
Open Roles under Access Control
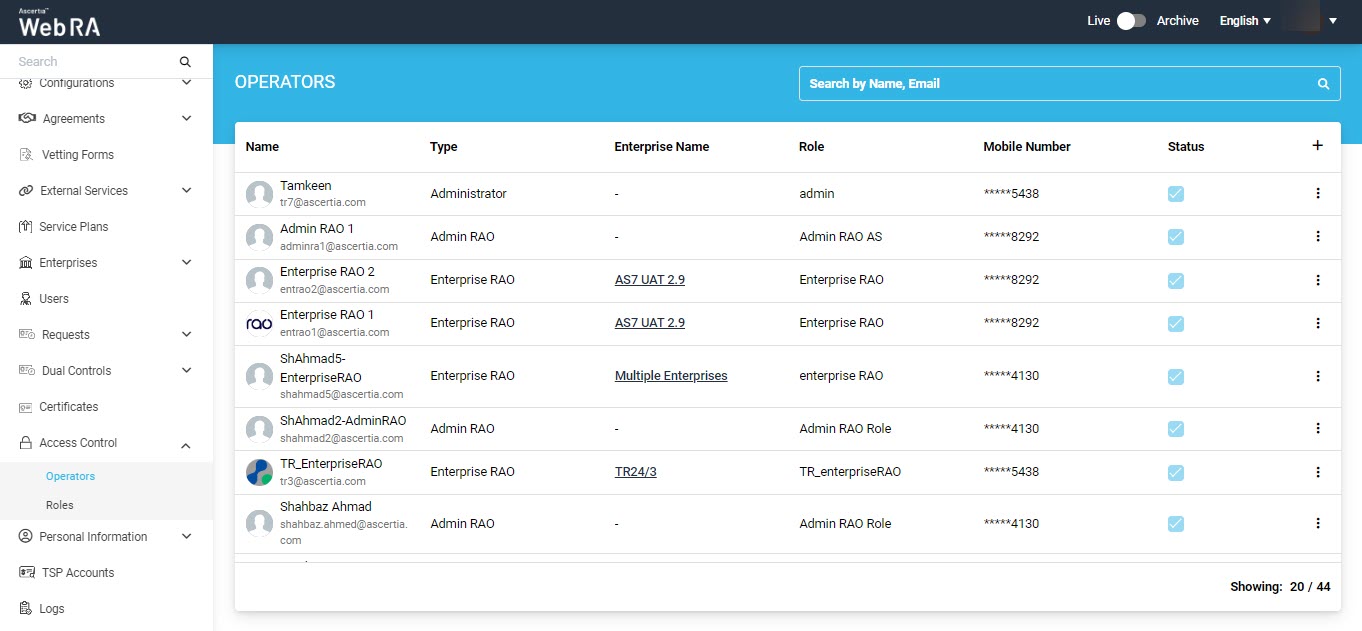click(60, 505)
